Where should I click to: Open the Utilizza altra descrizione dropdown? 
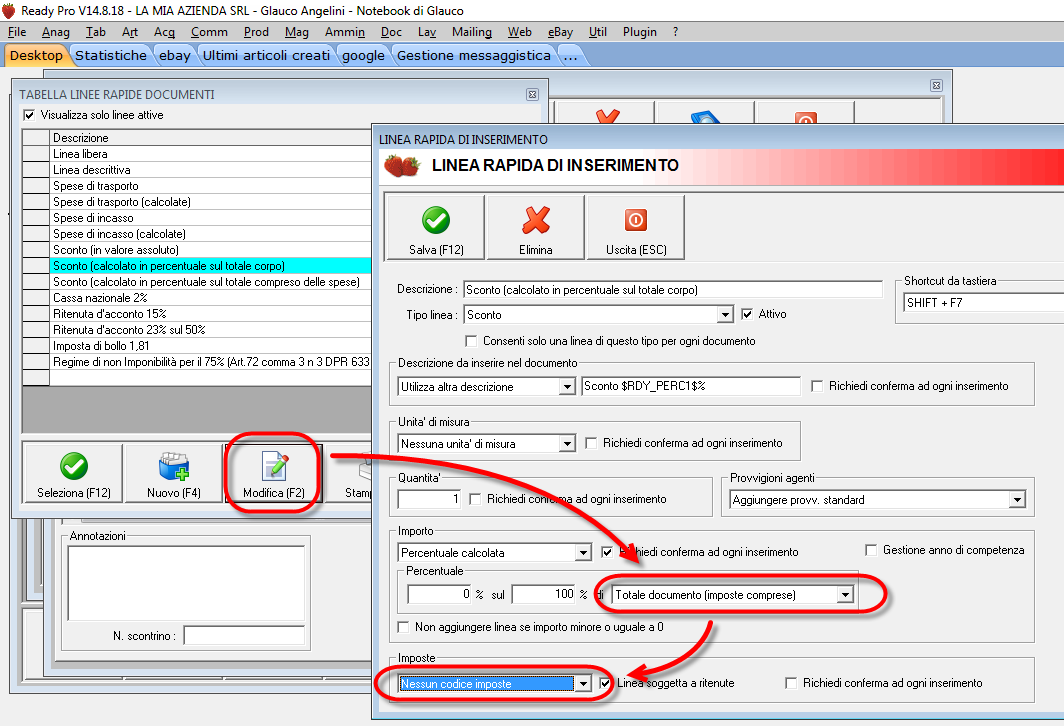click(x=567, y=387)
